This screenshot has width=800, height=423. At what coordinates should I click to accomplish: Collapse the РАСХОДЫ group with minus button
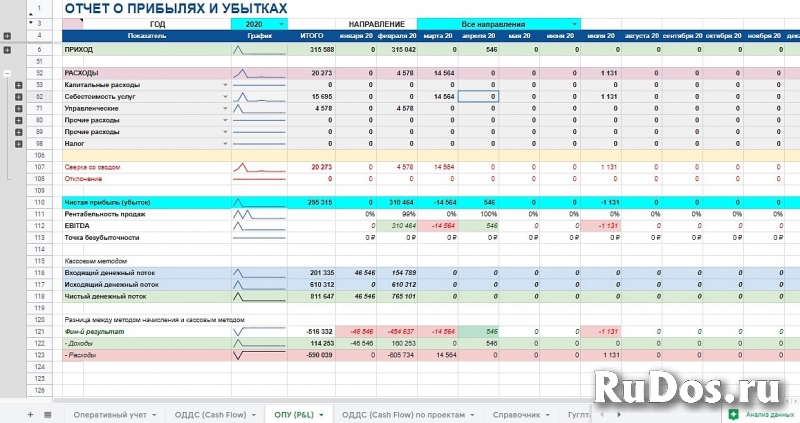coord(8,73)
